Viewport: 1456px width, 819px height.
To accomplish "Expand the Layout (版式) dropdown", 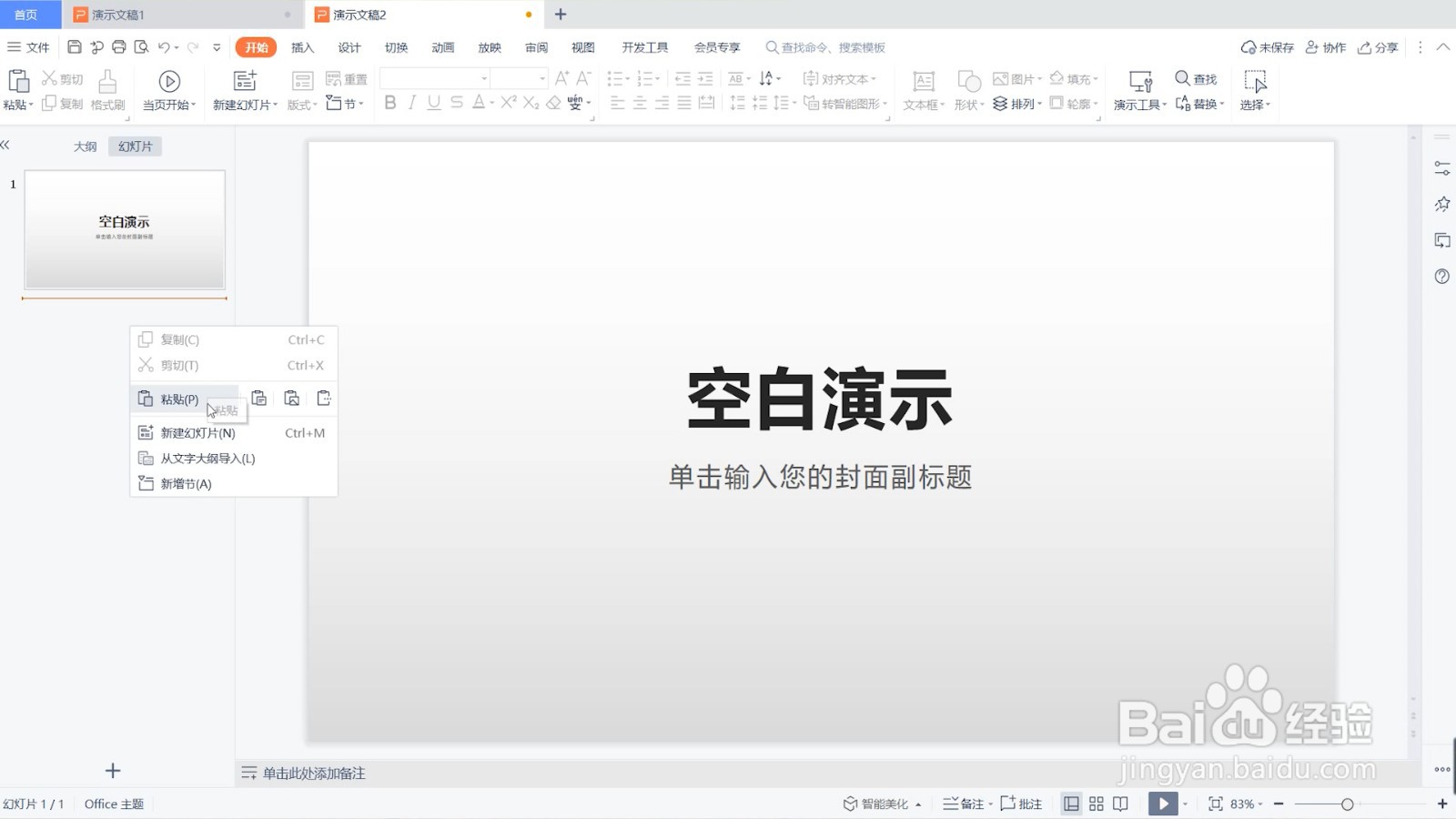I will click(x=302, y=105).
